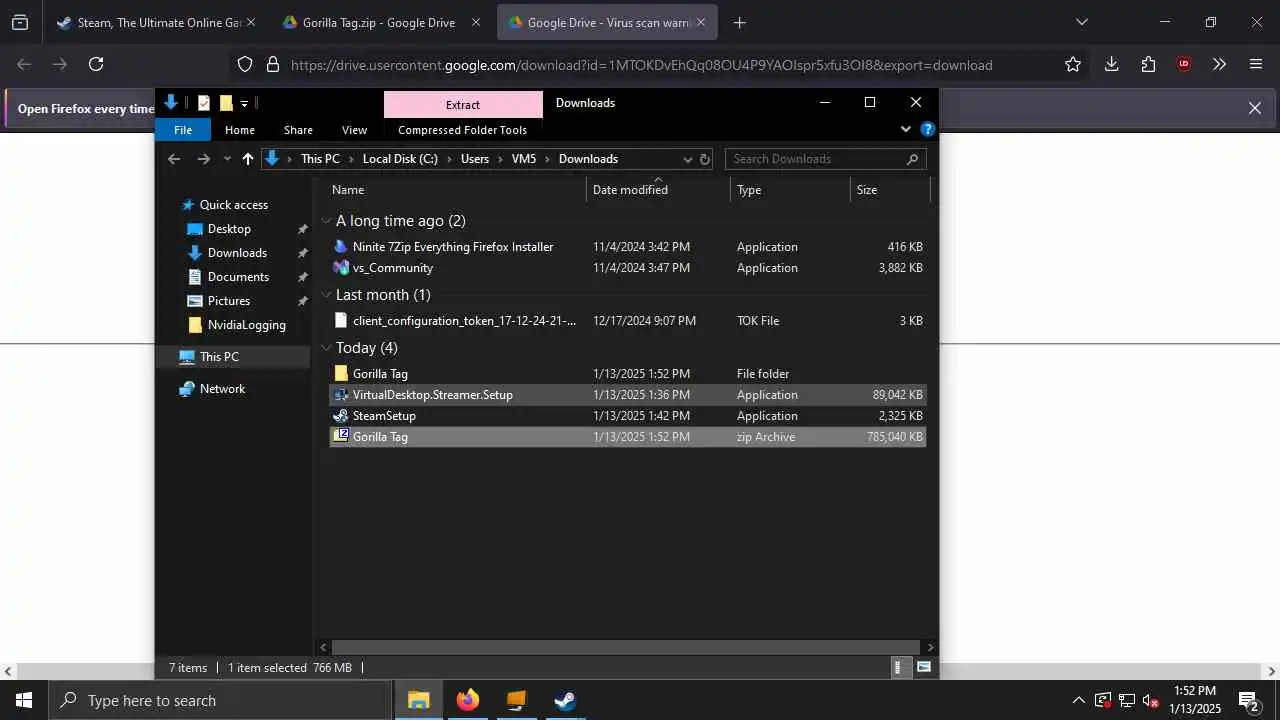Click This PC in the address bar
1280x720 pixels.
tap(320, 159)
